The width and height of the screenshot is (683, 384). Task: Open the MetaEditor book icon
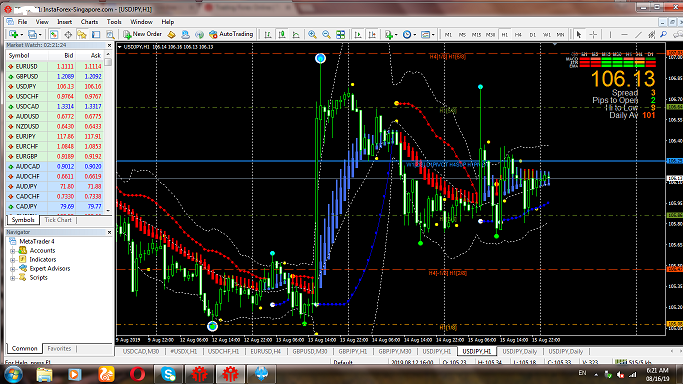(x=172, y=34)
